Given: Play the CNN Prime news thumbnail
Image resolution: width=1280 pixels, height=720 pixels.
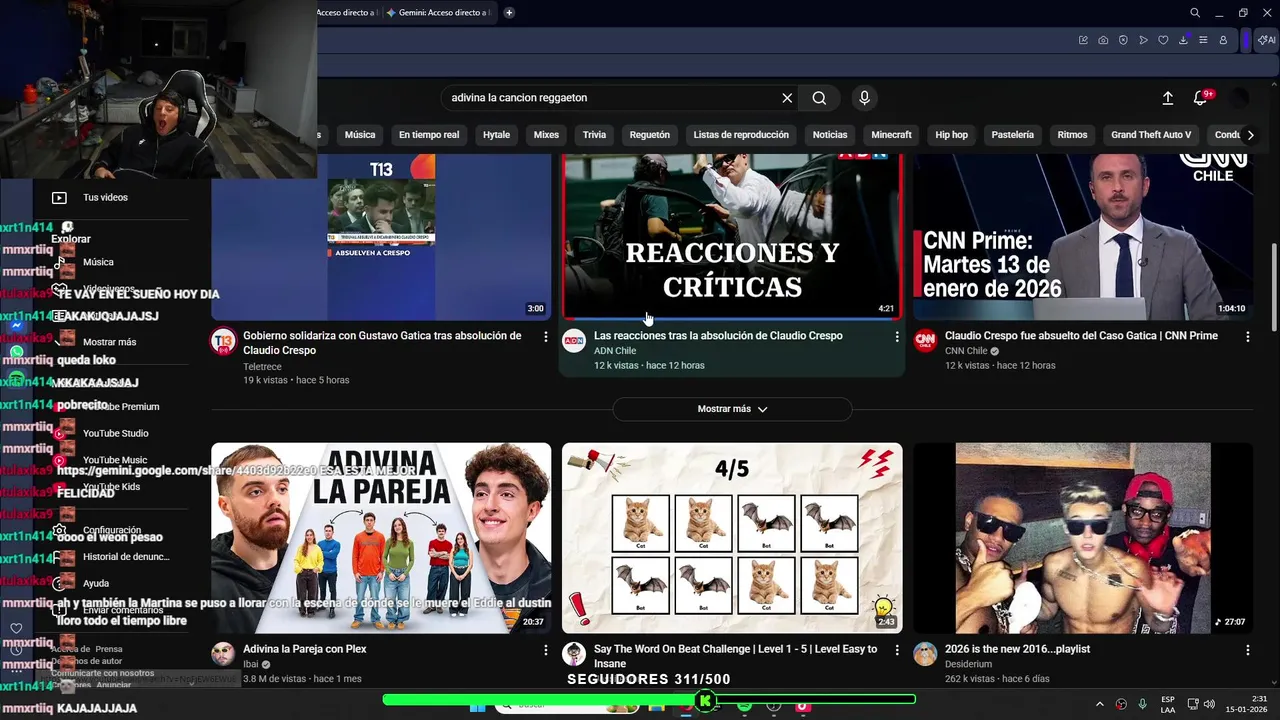Looking at the screenshot, I should point(1083,237).
